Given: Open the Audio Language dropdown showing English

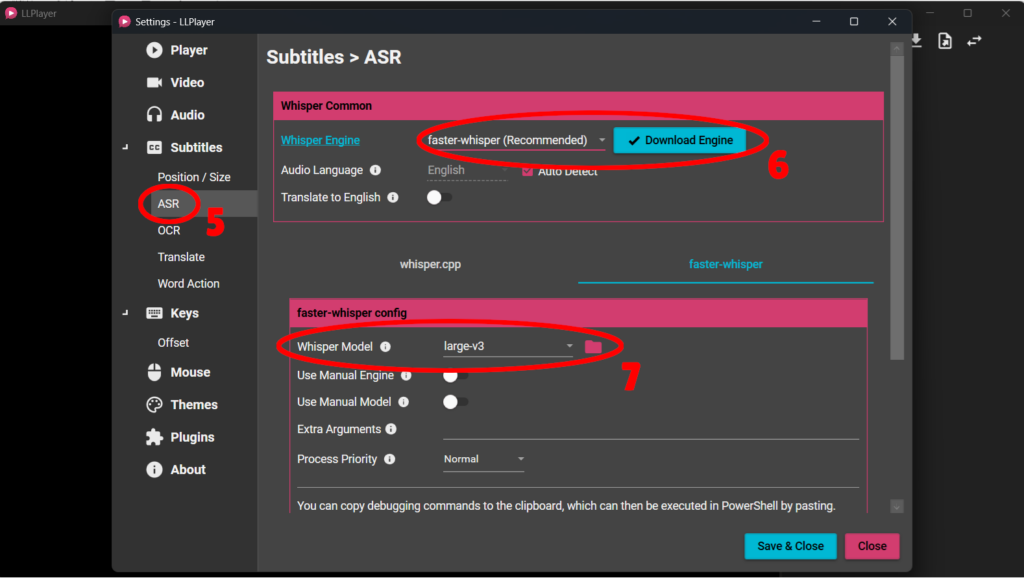Looking at the screenshot, I should tap(467, 170).
